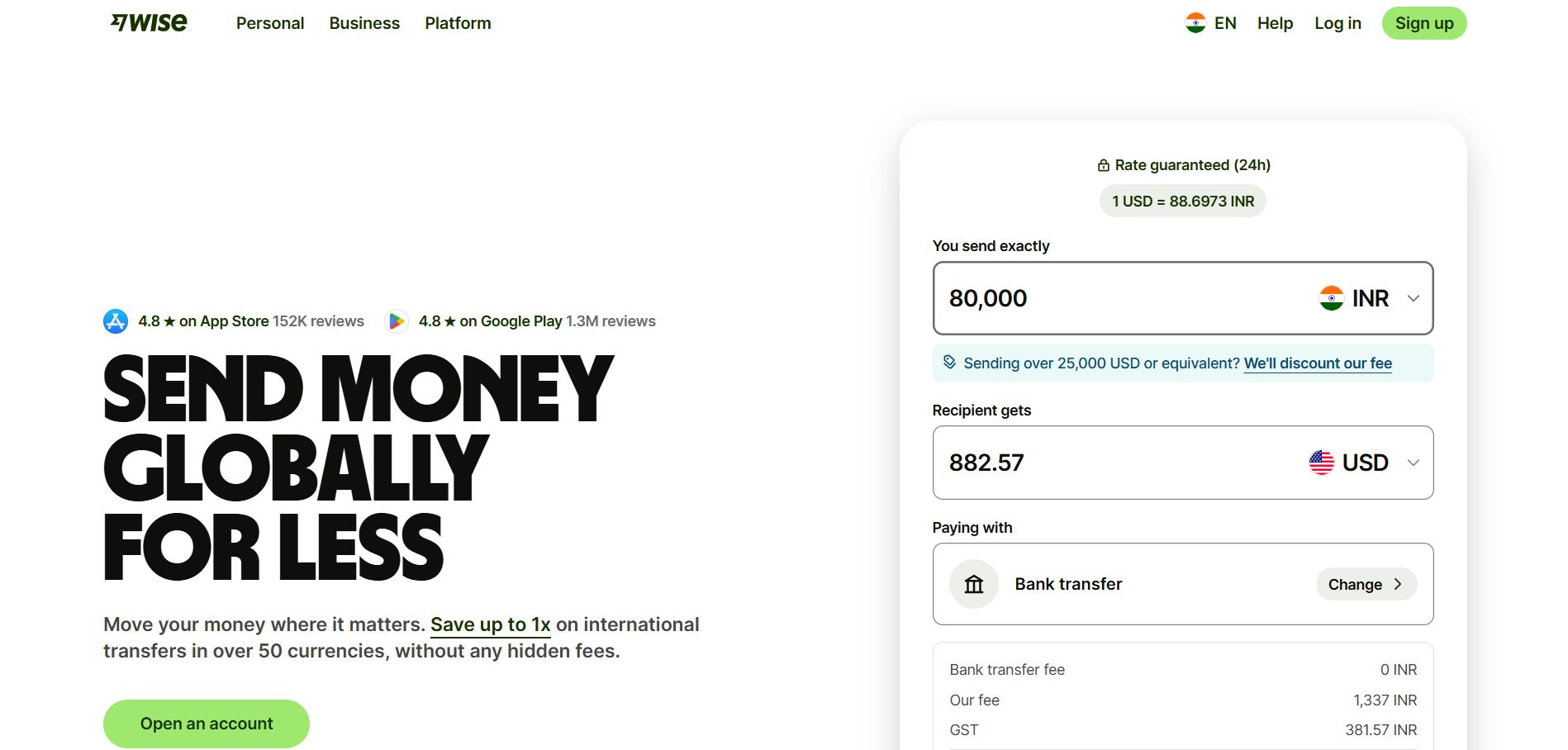Click the discount tag icon
The width and height of the screenshot is (1568, 750).
tap(949, 362)
